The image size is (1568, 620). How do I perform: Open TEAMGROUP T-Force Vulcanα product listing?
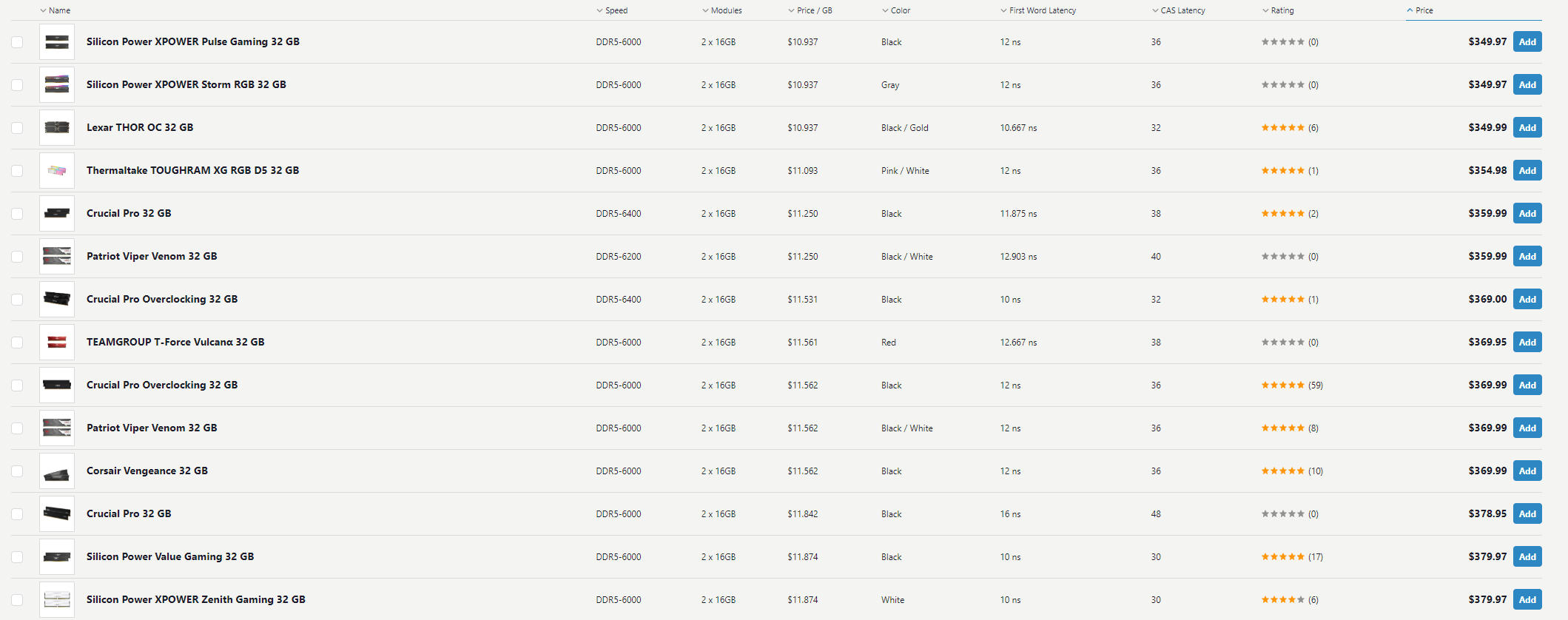point(175,342)
